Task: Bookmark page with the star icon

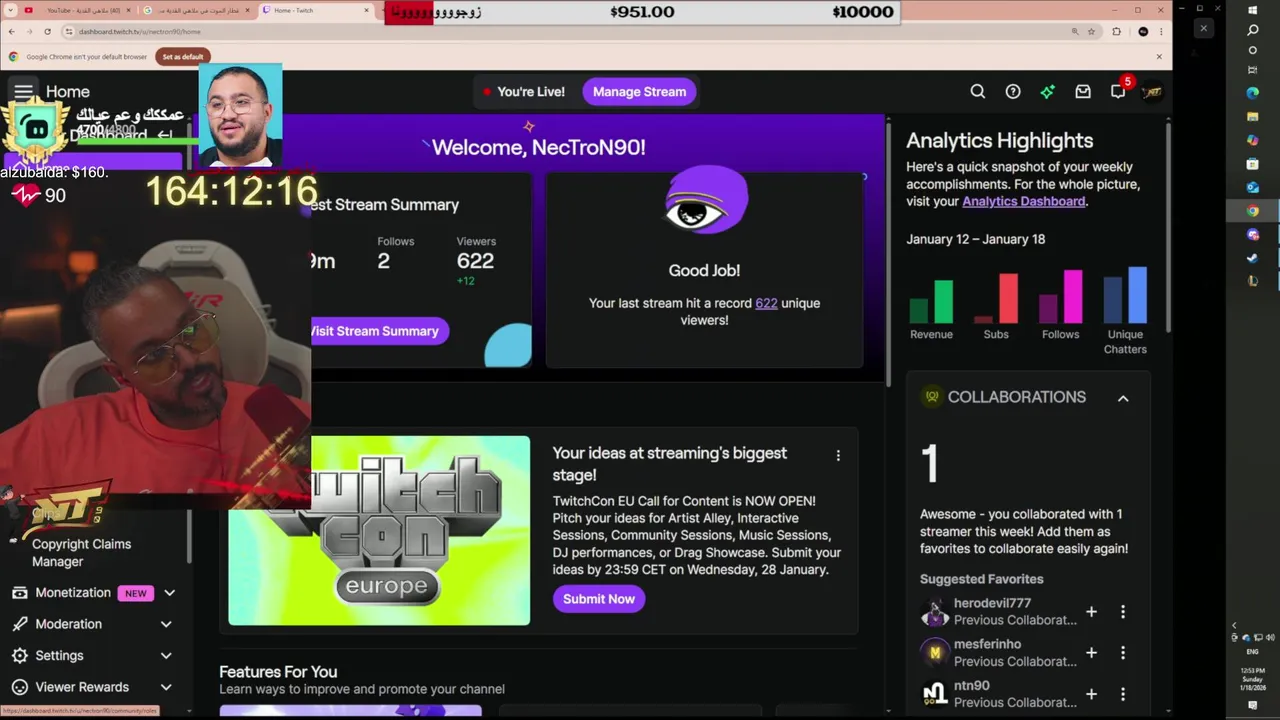Action: point(1090,31)
